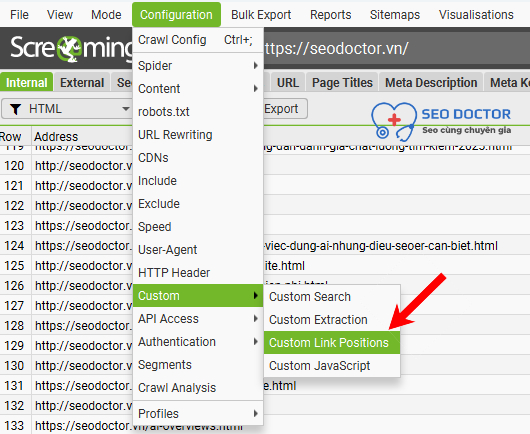Image resolution: width=530 pixels, height=434 pixels.
Task: Open the View menu
Action: click(60, 15)
